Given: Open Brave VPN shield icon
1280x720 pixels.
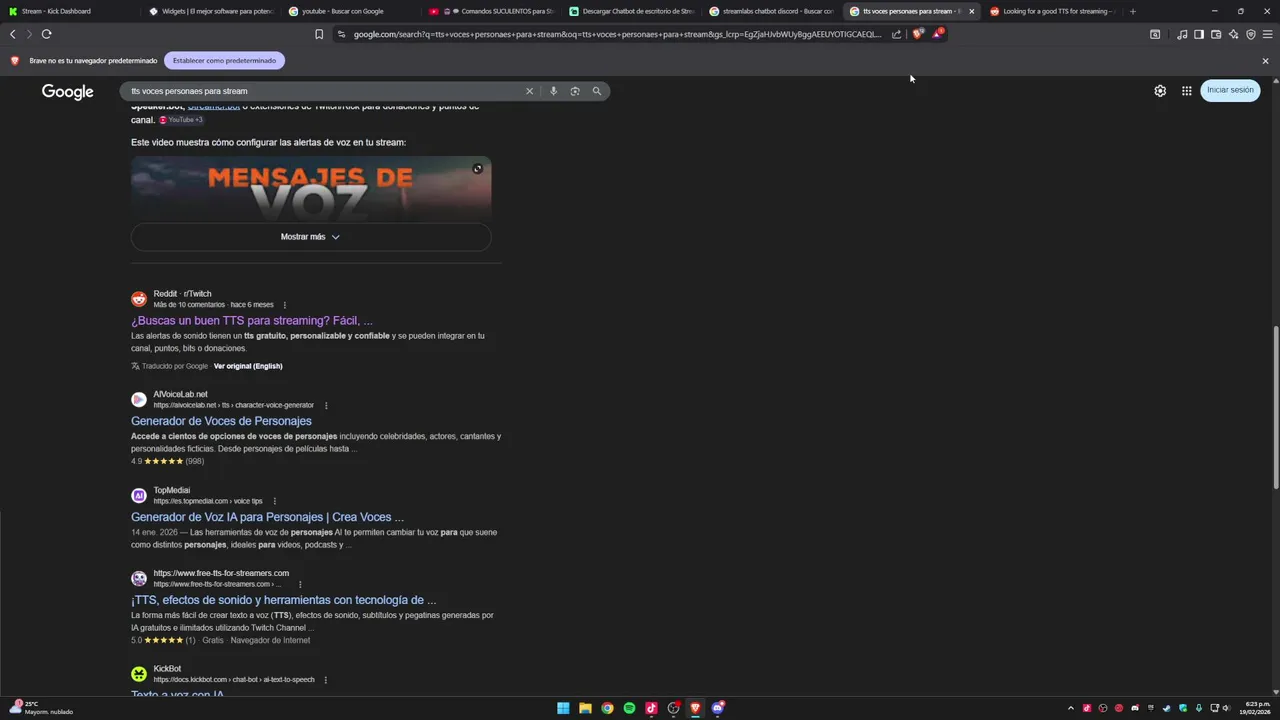Looking at the screenshot, I should 1250,34.
